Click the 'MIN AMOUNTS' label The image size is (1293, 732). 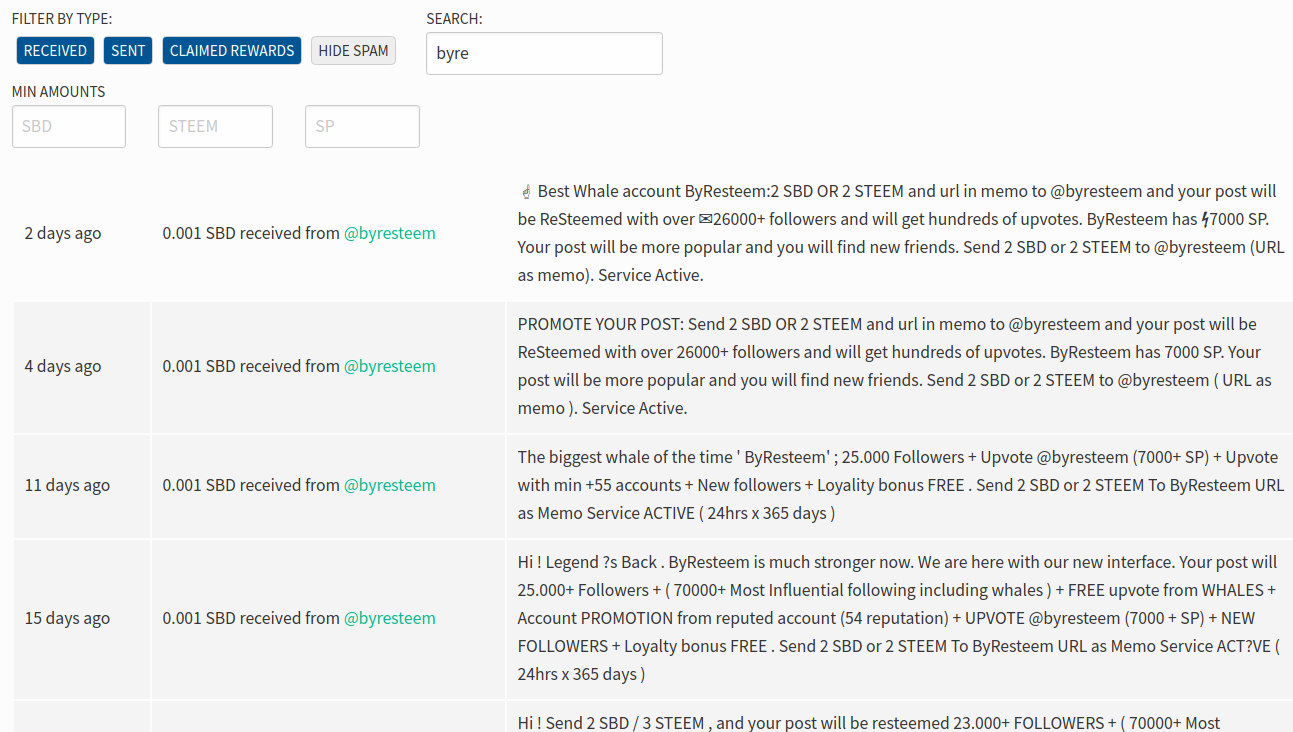58,91
